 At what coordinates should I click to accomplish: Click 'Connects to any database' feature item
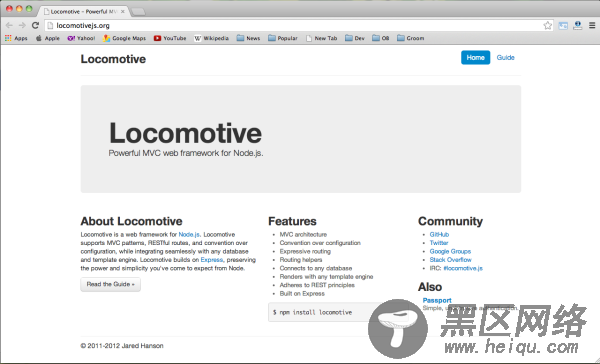(x=316, y=268)
